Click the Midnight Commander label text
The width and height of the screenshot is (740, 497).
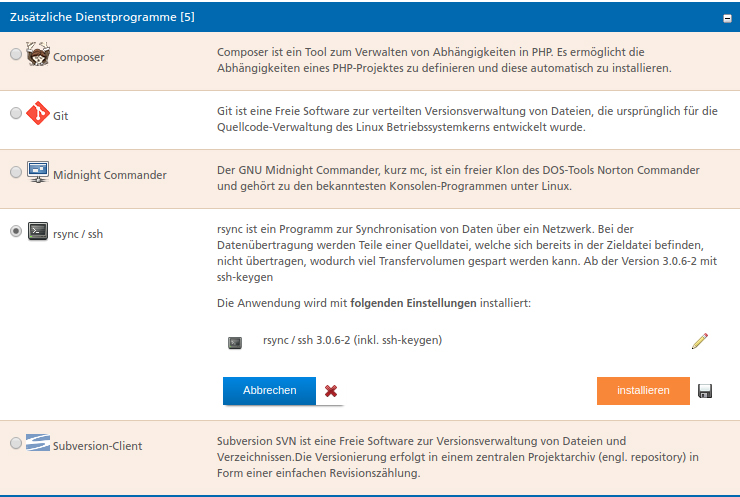click(109, 175)
